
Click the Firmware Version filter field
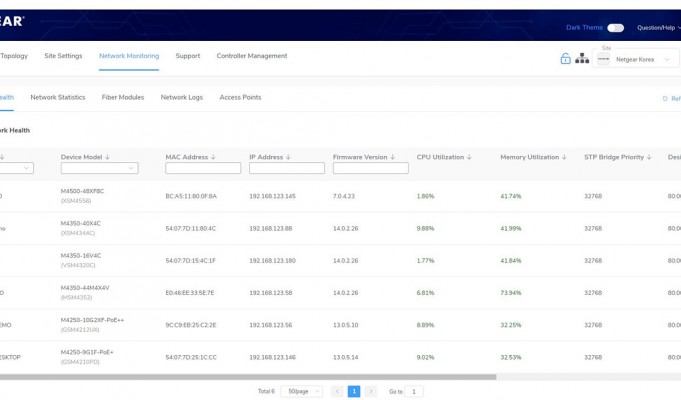click(370, 168)
